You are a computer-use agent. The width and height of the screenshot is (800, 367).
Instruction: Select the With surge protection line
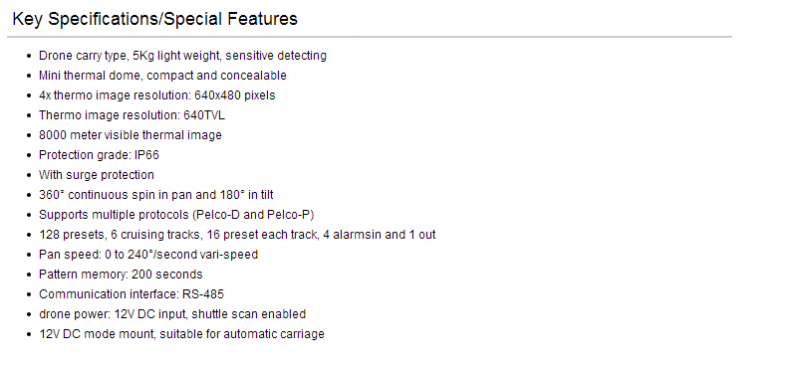pos(96,175)
